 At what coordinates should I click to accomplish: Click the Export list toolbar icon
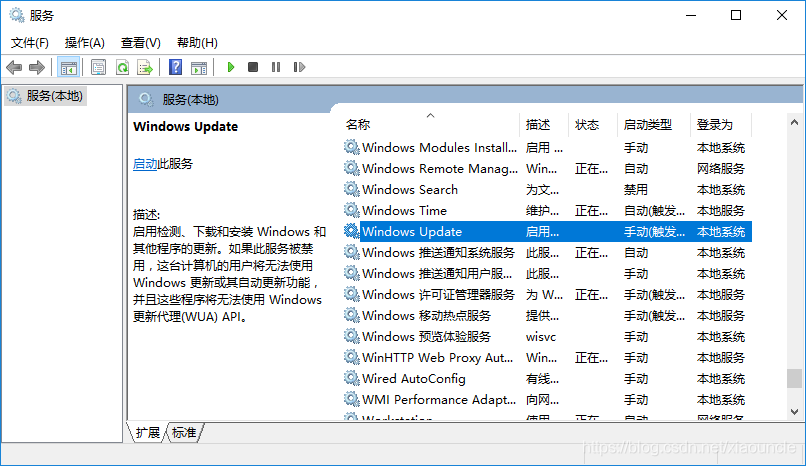tap(145, 67)
